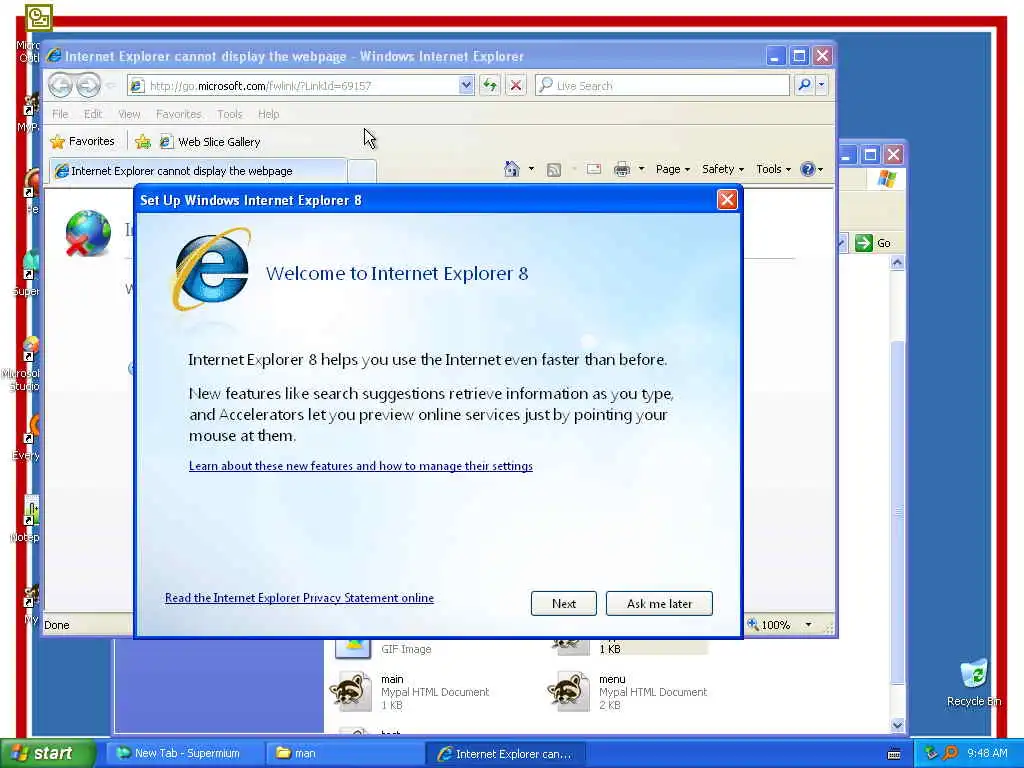The image size is (1024, 768).
Task: Open the Tools menu in menu bar
Action: point(229,114)
